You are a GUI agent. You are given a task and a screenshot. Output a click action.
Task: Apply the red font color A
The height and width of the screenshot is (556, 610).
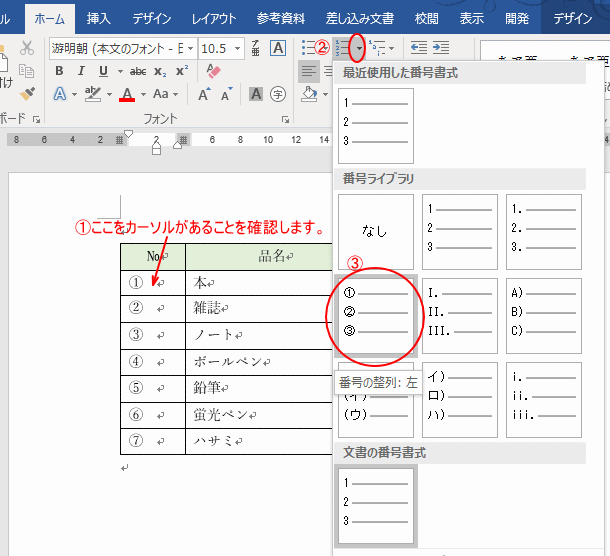(x=127, y=94)
